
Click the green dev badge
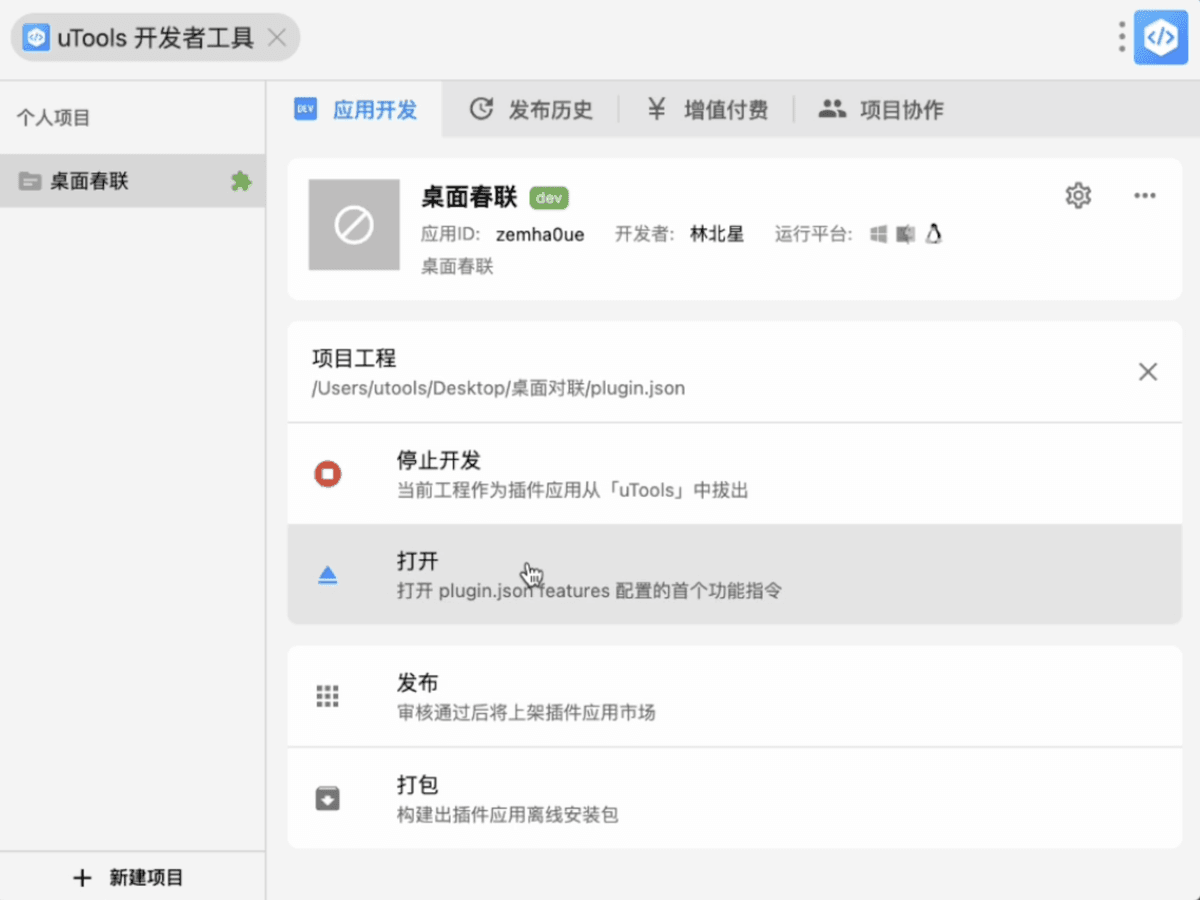549,197
